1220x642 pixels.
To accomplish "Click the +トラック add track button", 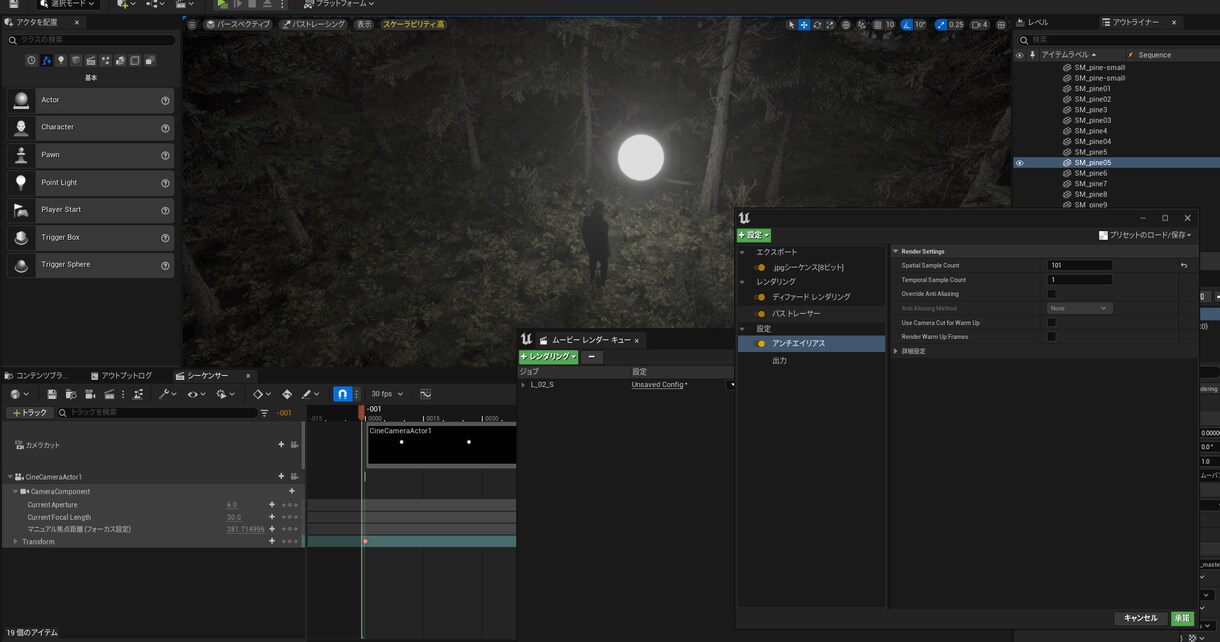I will (29, 413).
